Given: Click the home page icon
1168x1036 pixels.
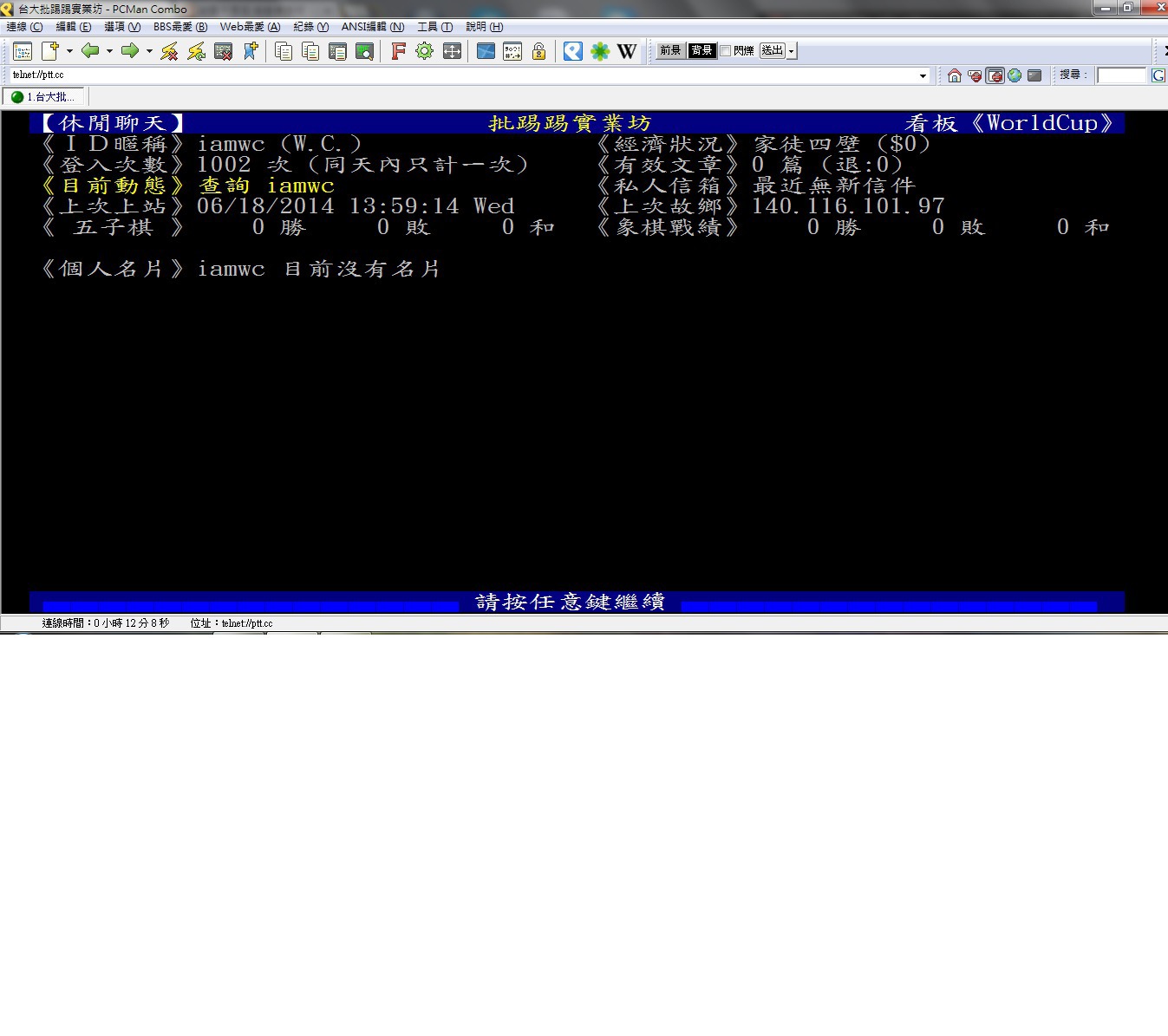Looking at the screenshot, I should coord(955,75).
